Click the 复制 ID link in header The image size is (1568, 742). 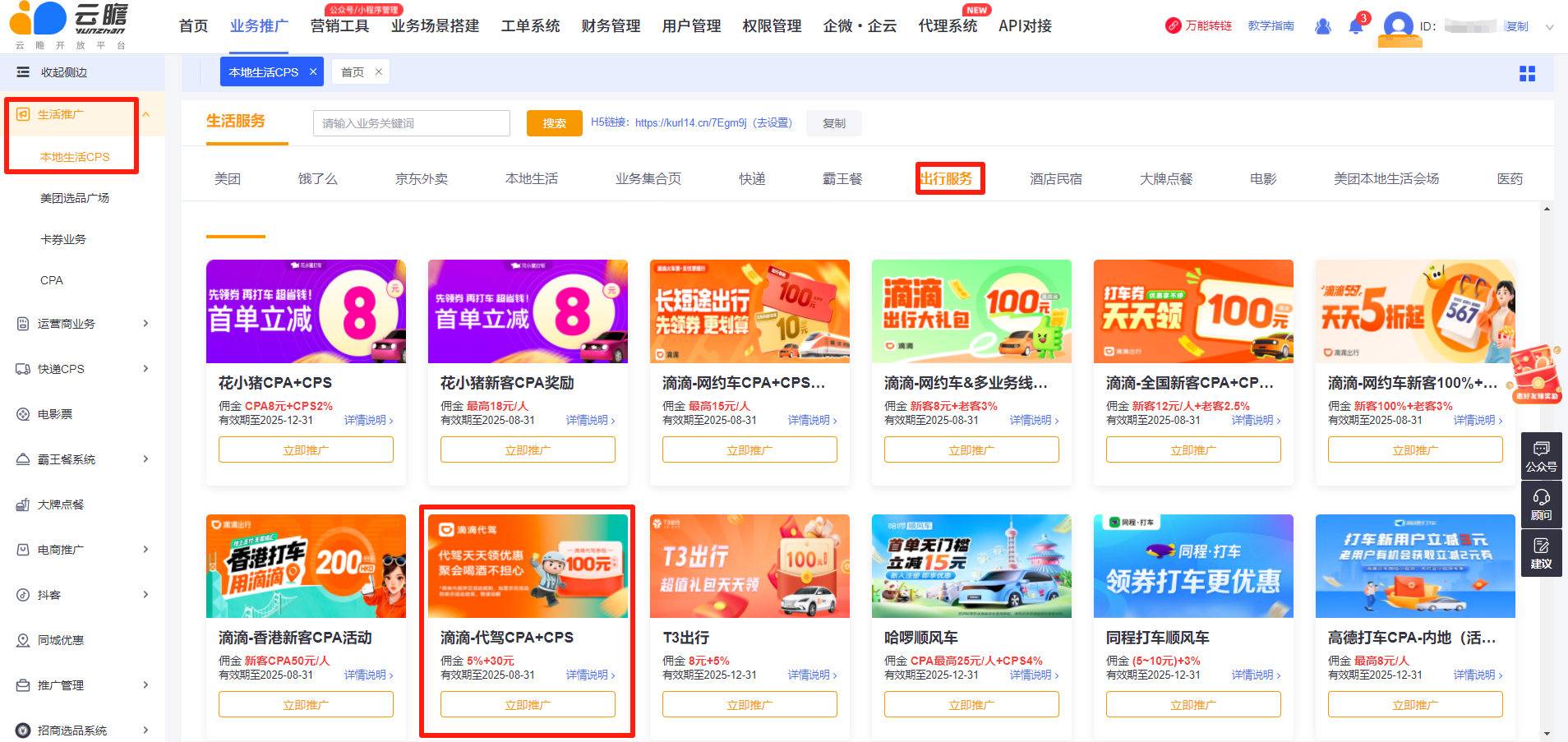(x=1517, y=26)
